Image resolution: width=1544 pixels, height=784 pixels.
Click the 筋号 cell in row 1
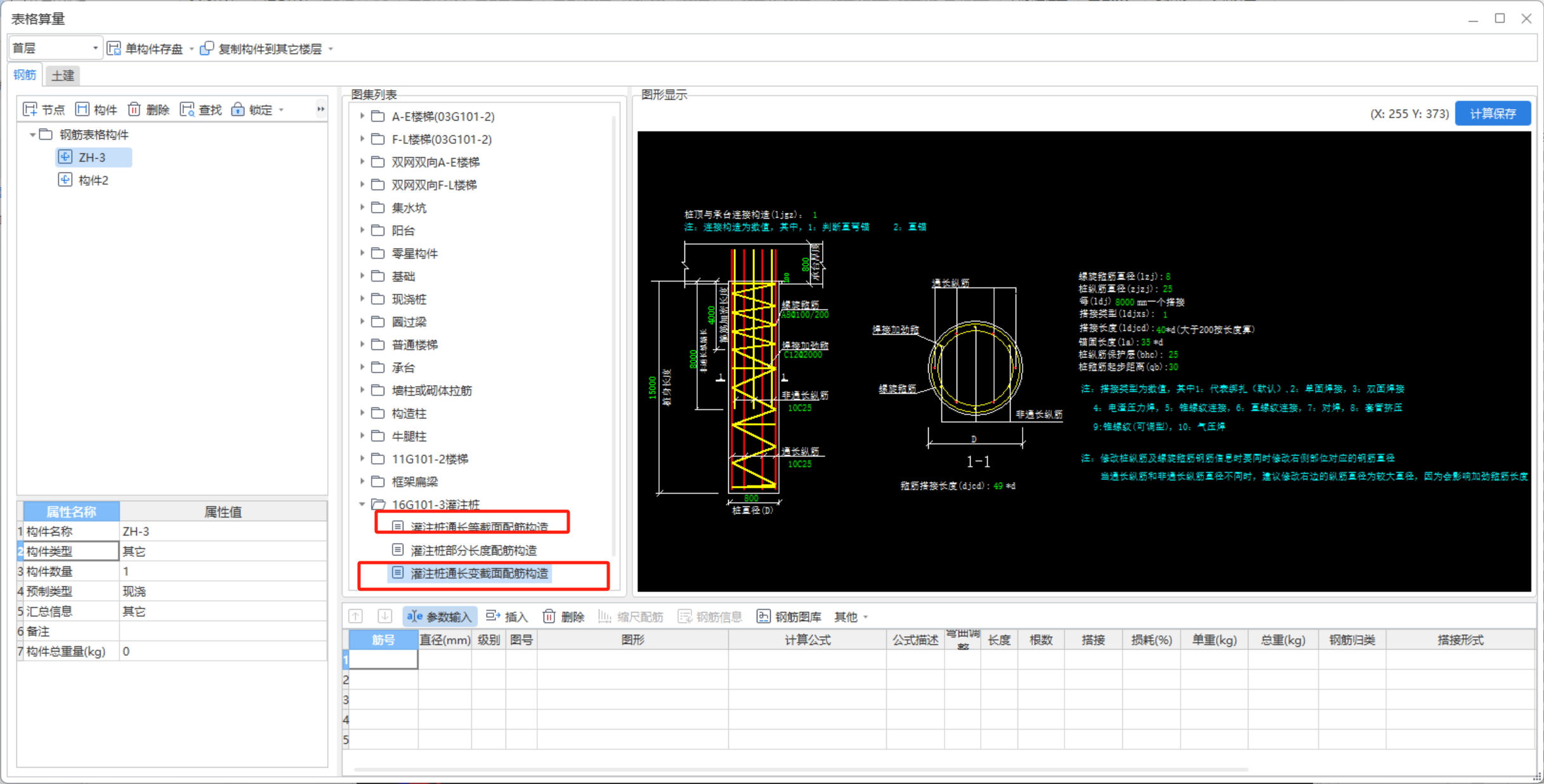coord(383,660)
